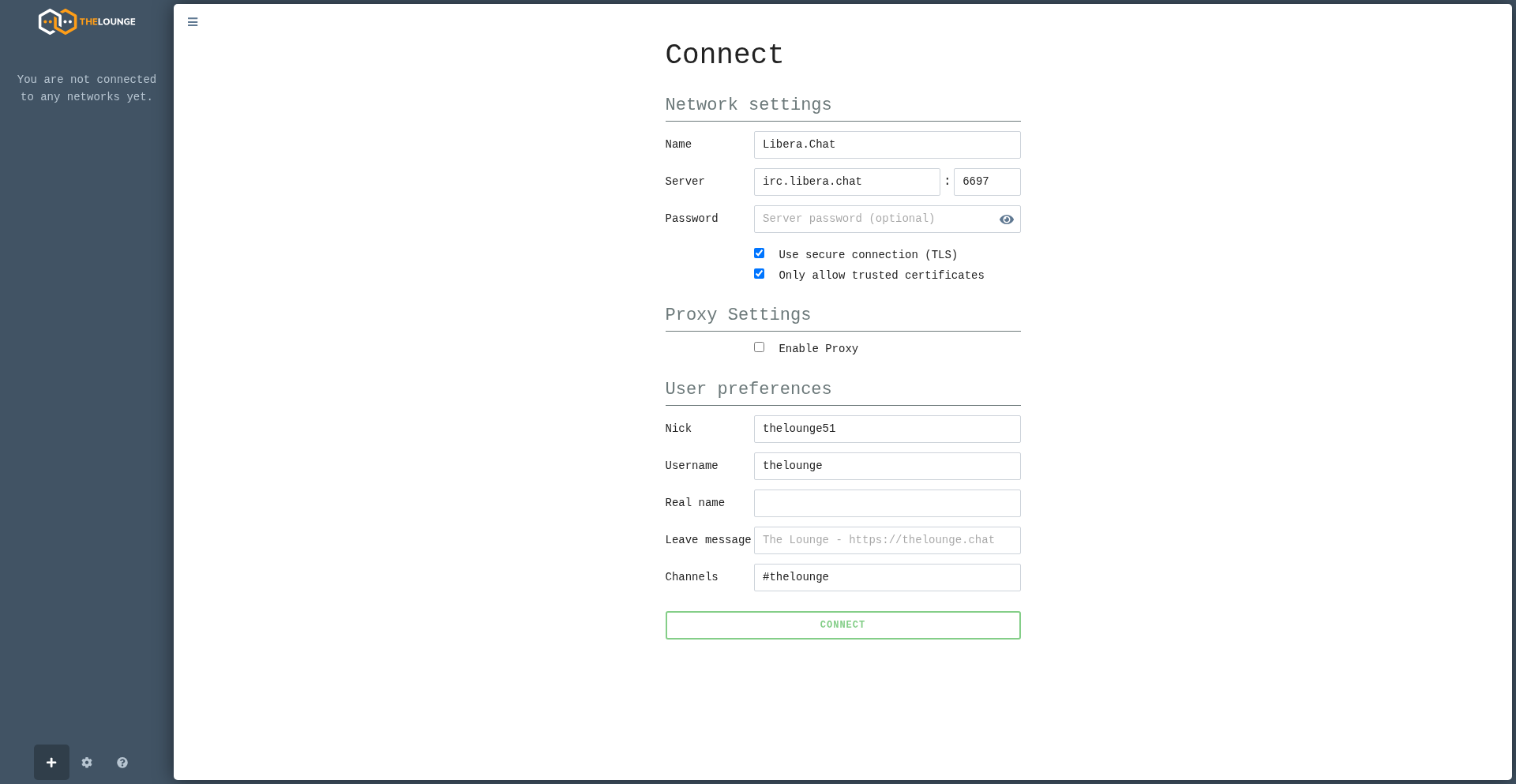Select the port number field 6697

tap(986, 182)
